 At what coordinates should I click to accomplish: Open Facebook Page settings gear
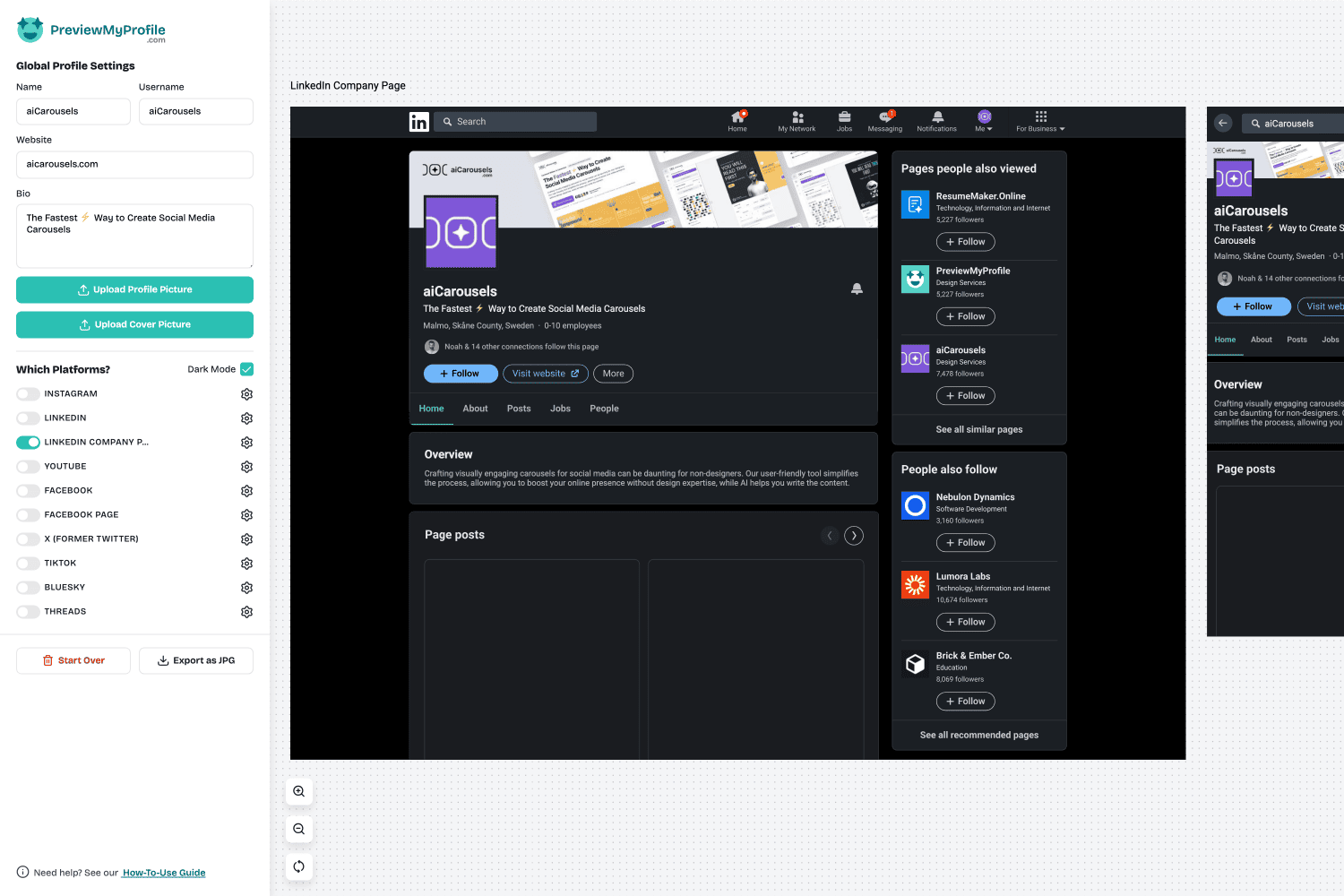[x=246, y=515]
